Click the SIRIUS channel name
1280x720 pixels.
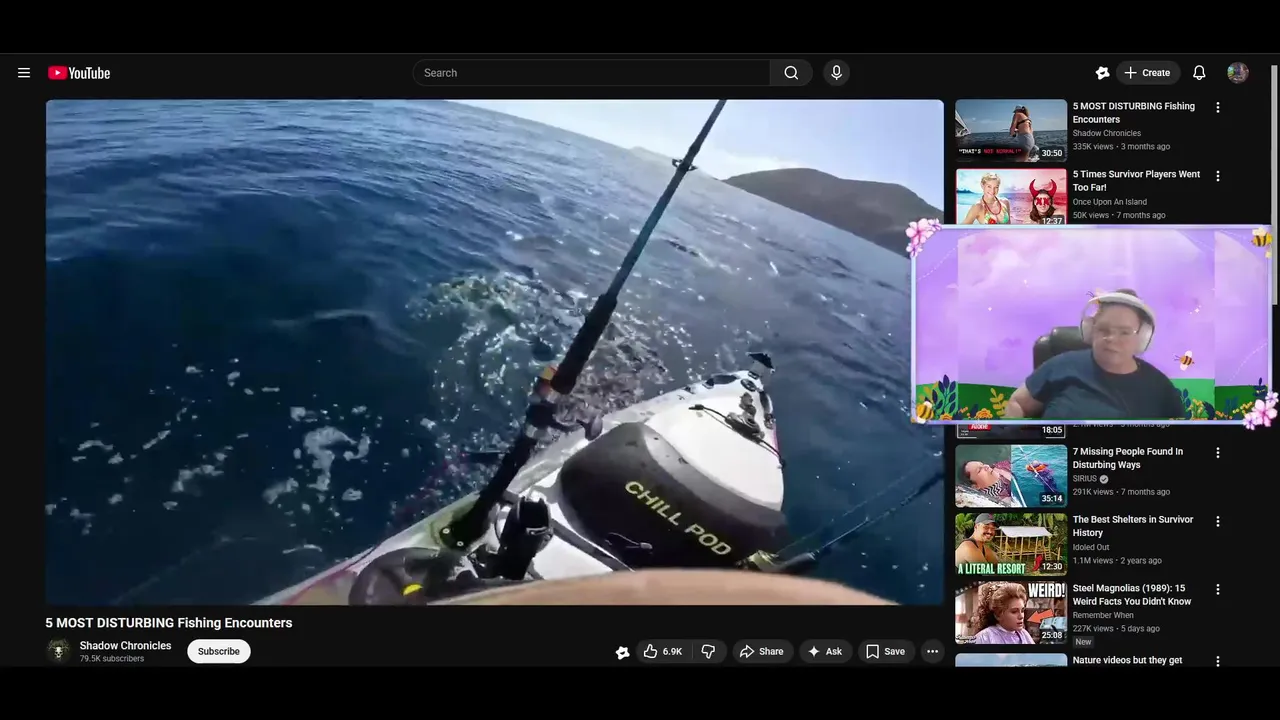point(1085,479)
